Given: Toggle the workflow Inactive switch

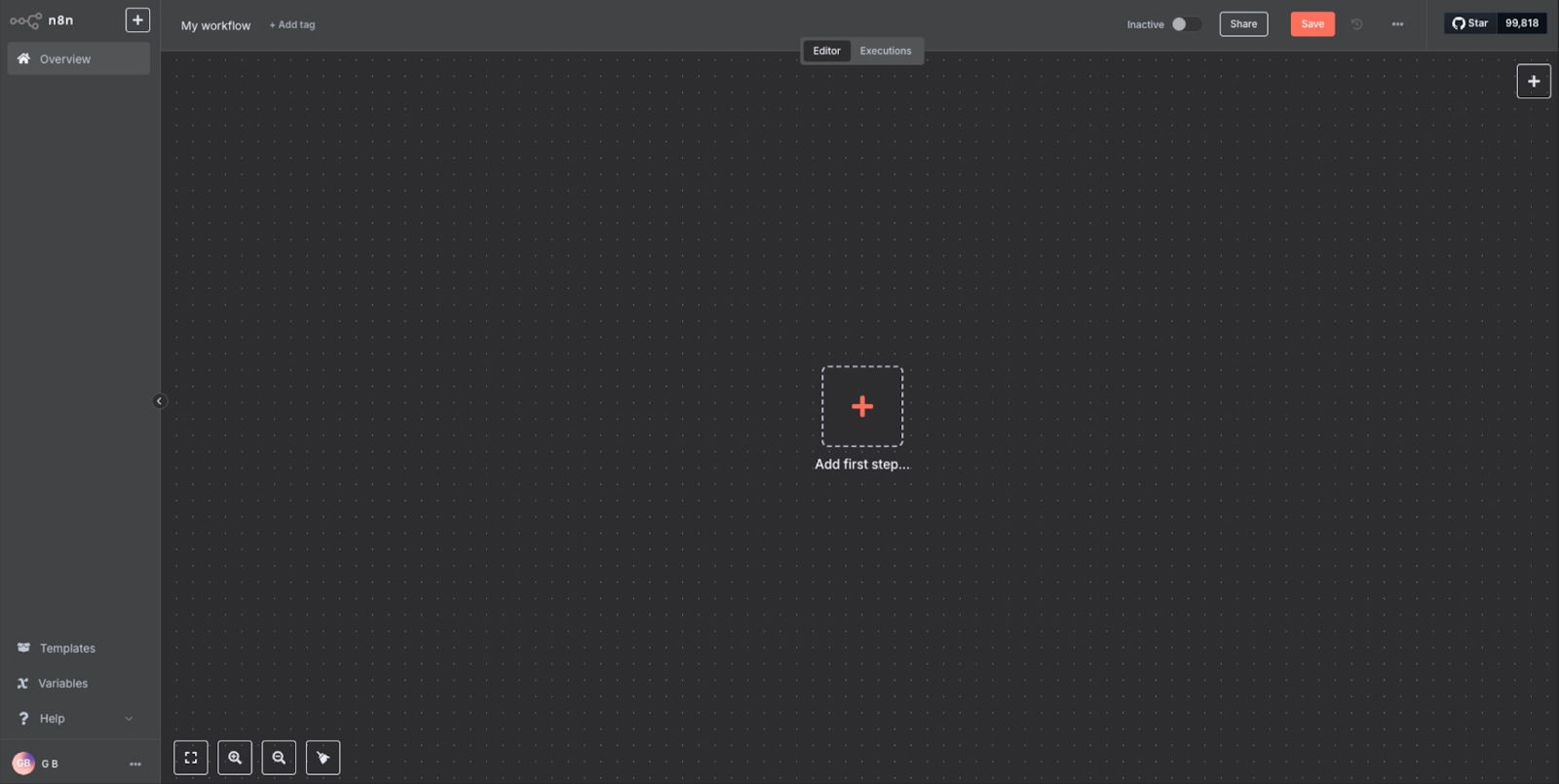Looking at the screenshot, I should coord(1185,24).
